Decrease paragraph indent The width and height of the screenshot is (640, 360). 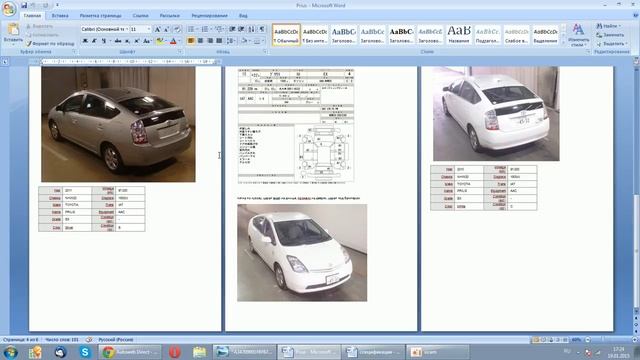click(232, 29)
